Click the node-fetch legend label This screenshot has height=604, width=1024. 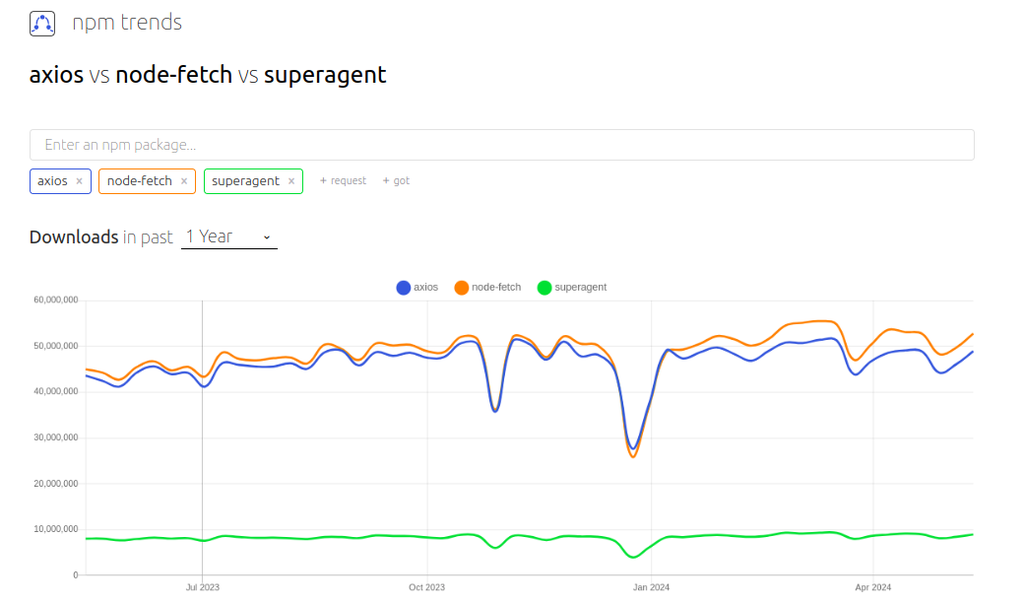click(x=496, y=287)
